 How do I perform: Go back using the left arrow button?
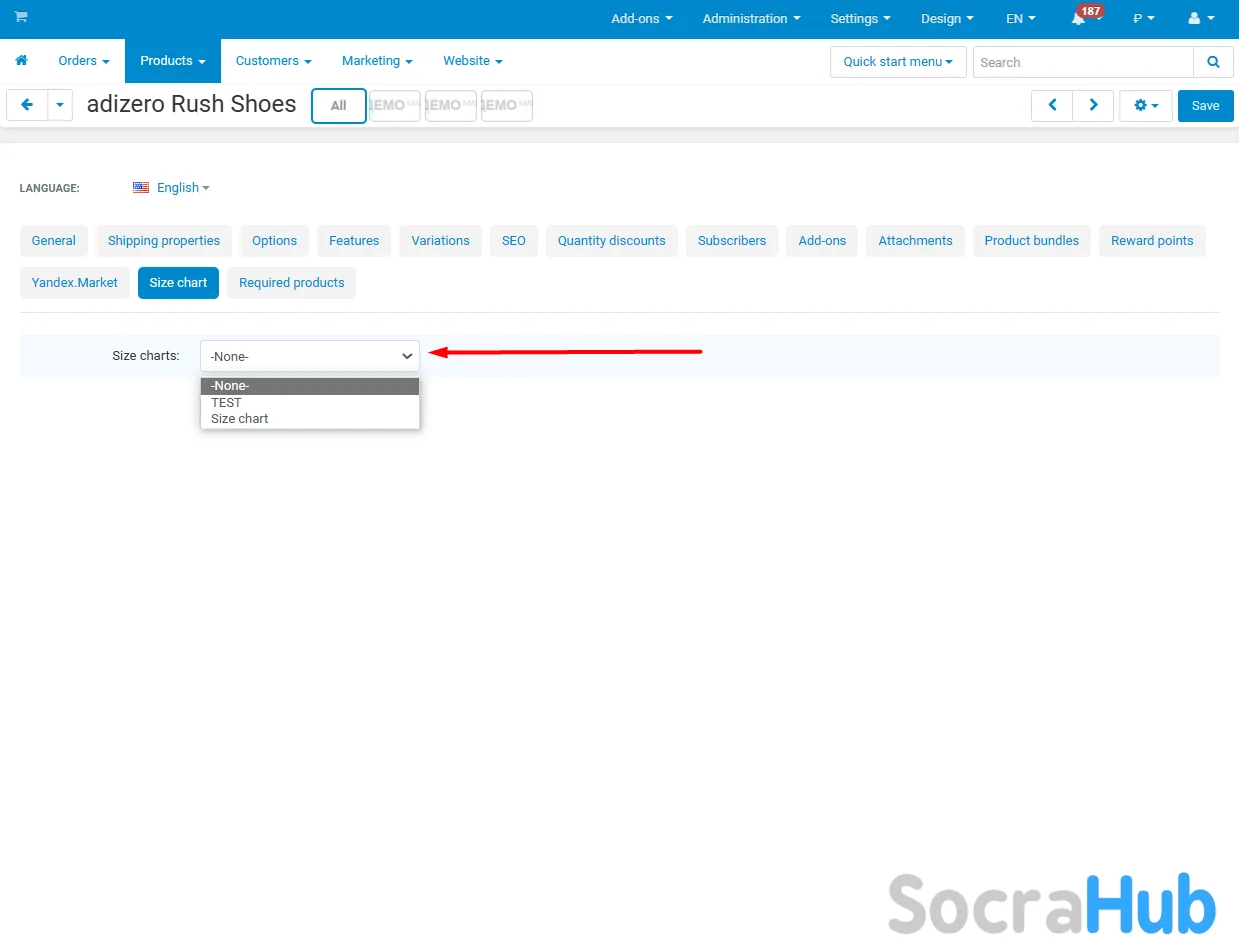[27, 105]
